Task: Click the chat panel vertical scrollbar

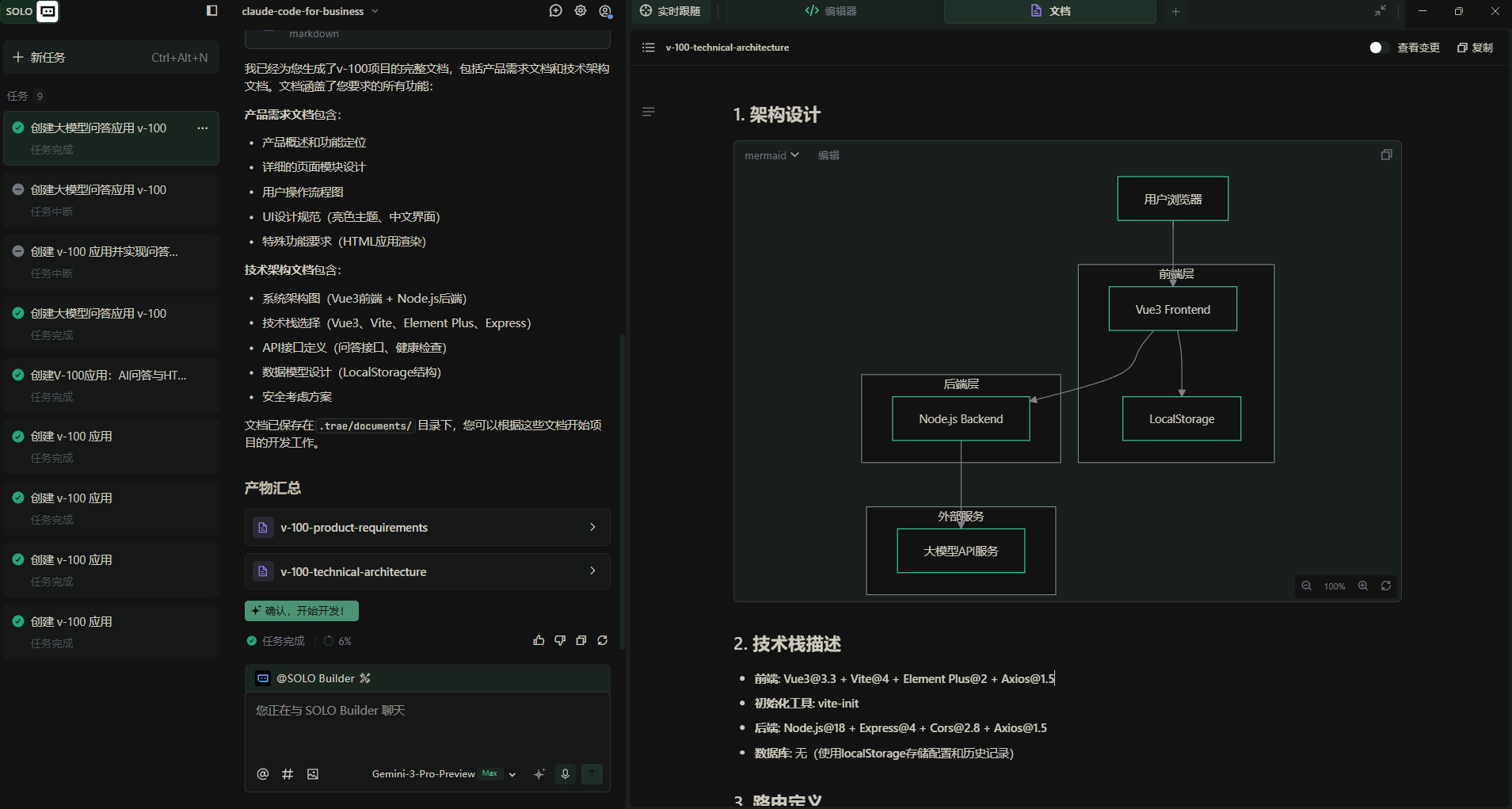Action: point(623,491)
